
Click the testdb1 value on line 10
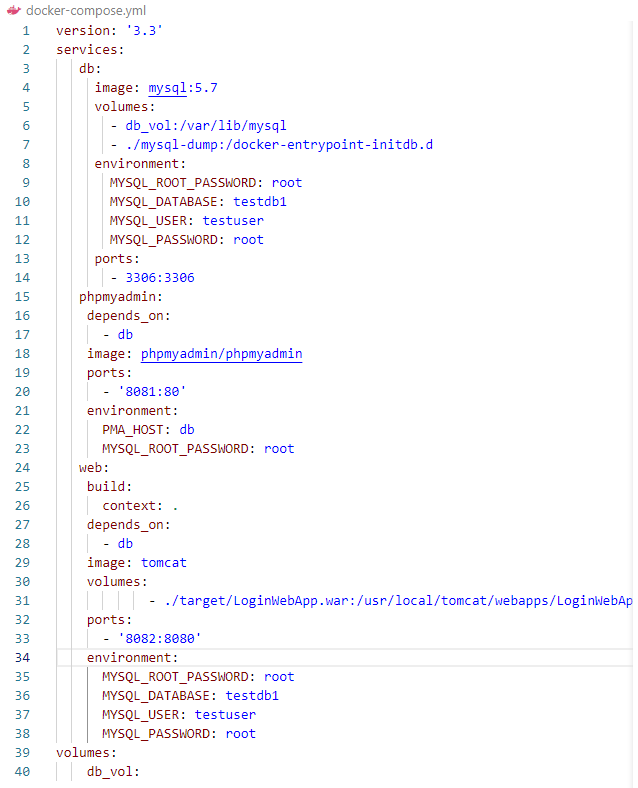(260, 202)
